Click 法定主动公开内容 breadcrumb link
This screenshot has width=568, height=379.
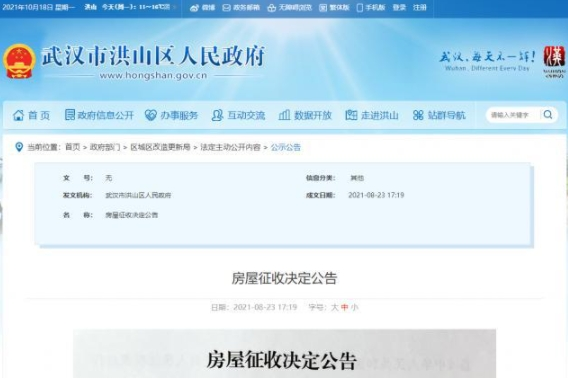[230, 147]
